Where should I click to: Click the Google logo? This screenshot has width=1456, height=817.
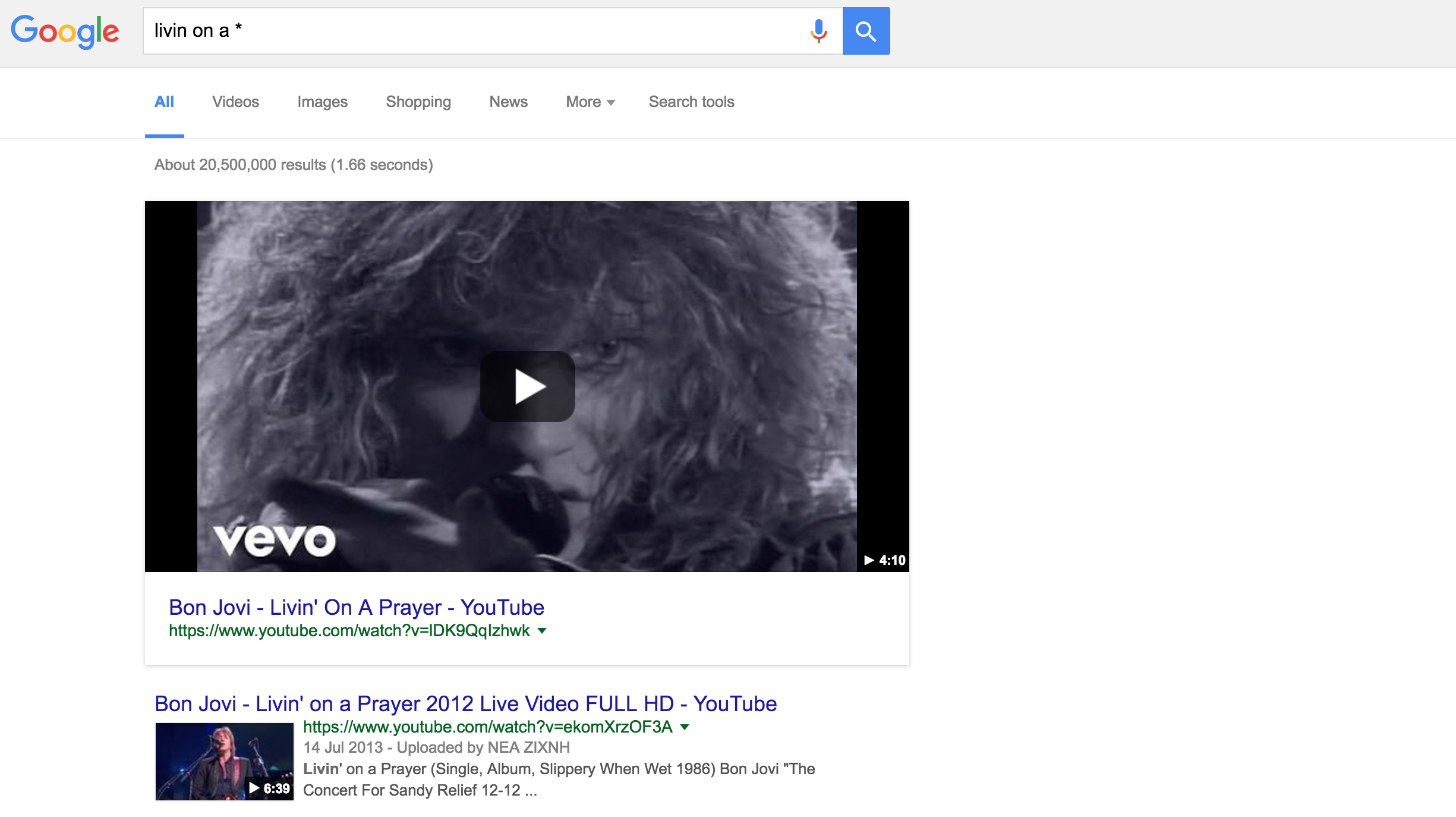[x=65, y=32]
